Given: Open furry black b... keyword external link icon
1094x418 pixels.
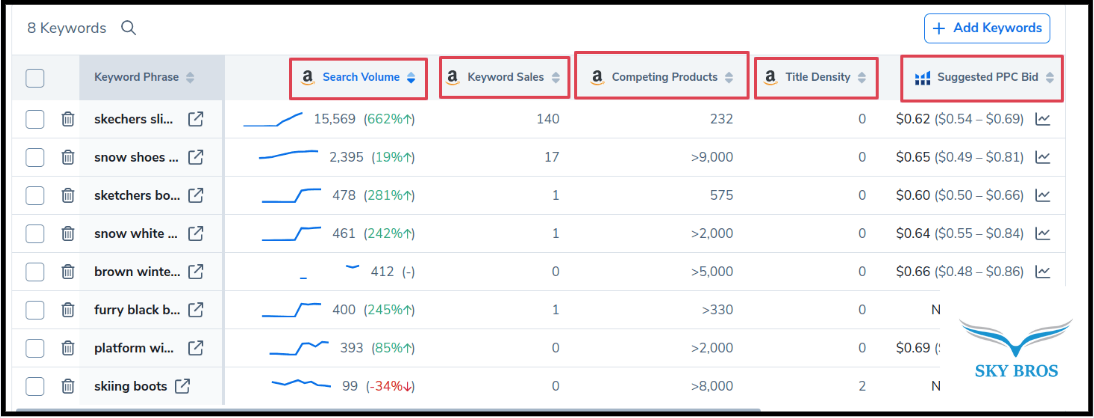Looking at the screenshot, I should point(196,309).
